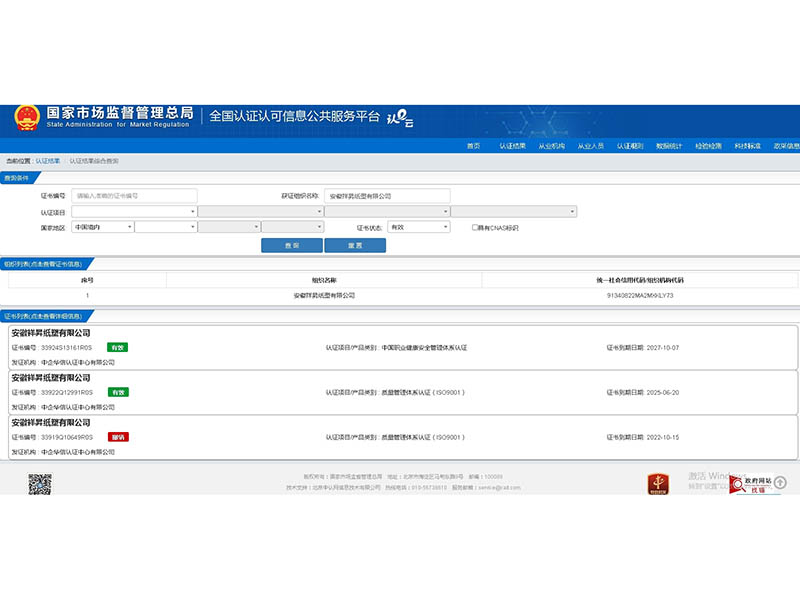Viewport: 800px width, 600px height.
Task: Click expiry date 2027-10-07
Action: tap(663, 347)
